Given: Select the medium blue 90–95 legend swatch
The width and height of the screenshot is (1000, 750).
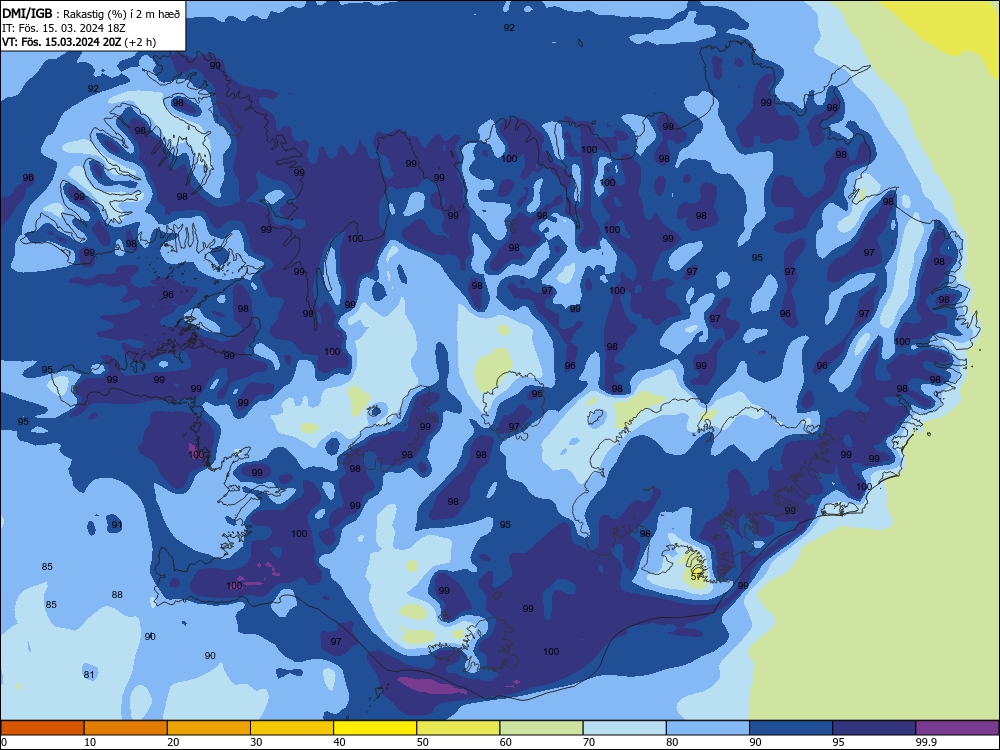Looking at the screenshot, I should [x=791, y=728].
